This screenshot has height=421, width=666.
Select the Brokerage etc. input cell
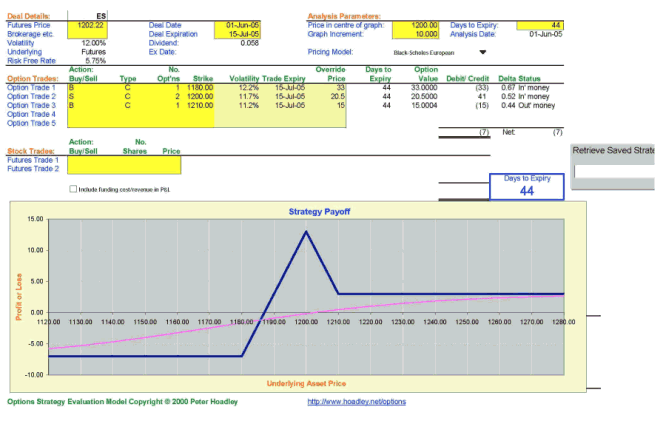pyautogui.click(x=87, y=34)
